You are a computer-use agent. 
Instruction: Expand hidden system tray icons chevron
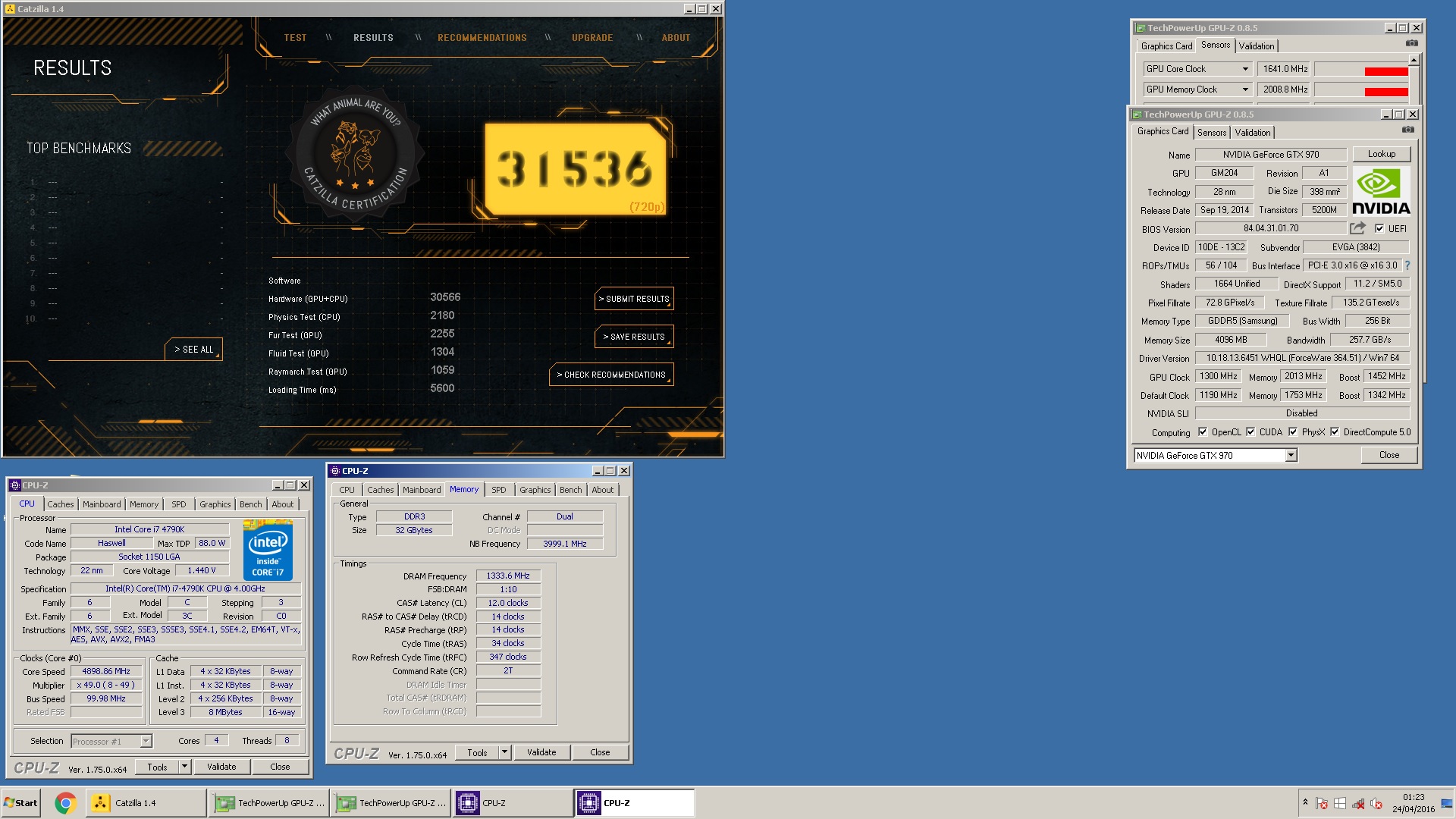point(1305,802)
